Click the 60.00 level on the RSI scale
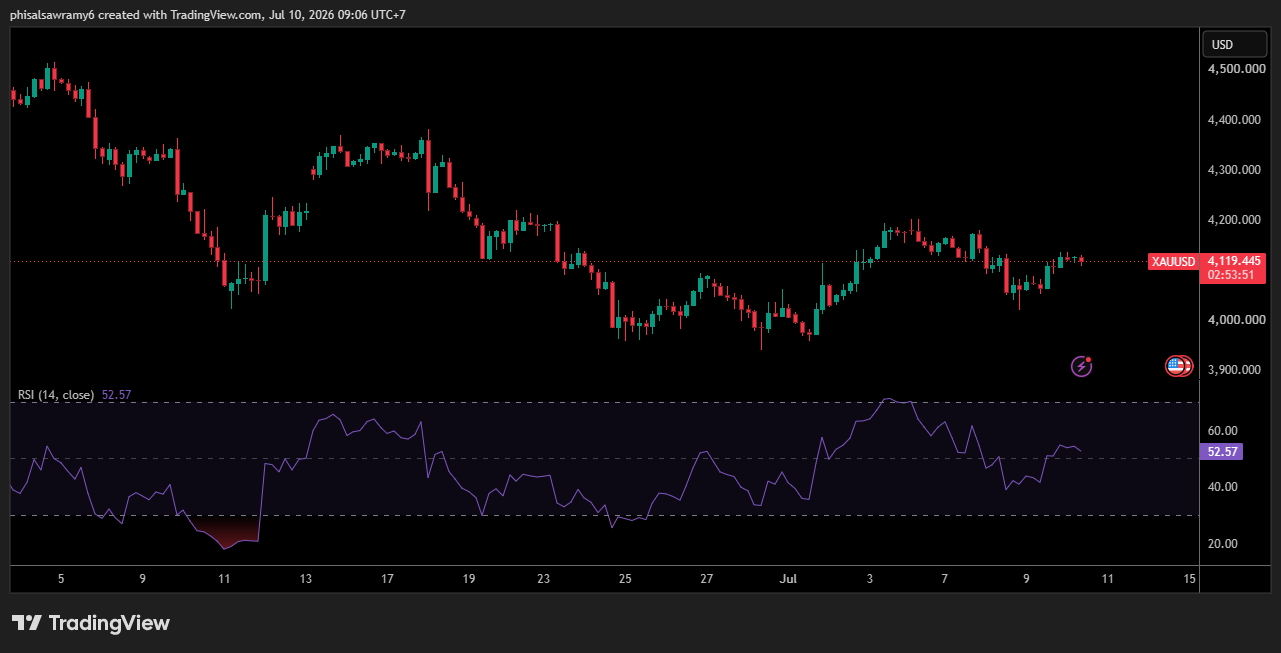The width and height of the screenshot is (1281, 653). click(1223, 431)
